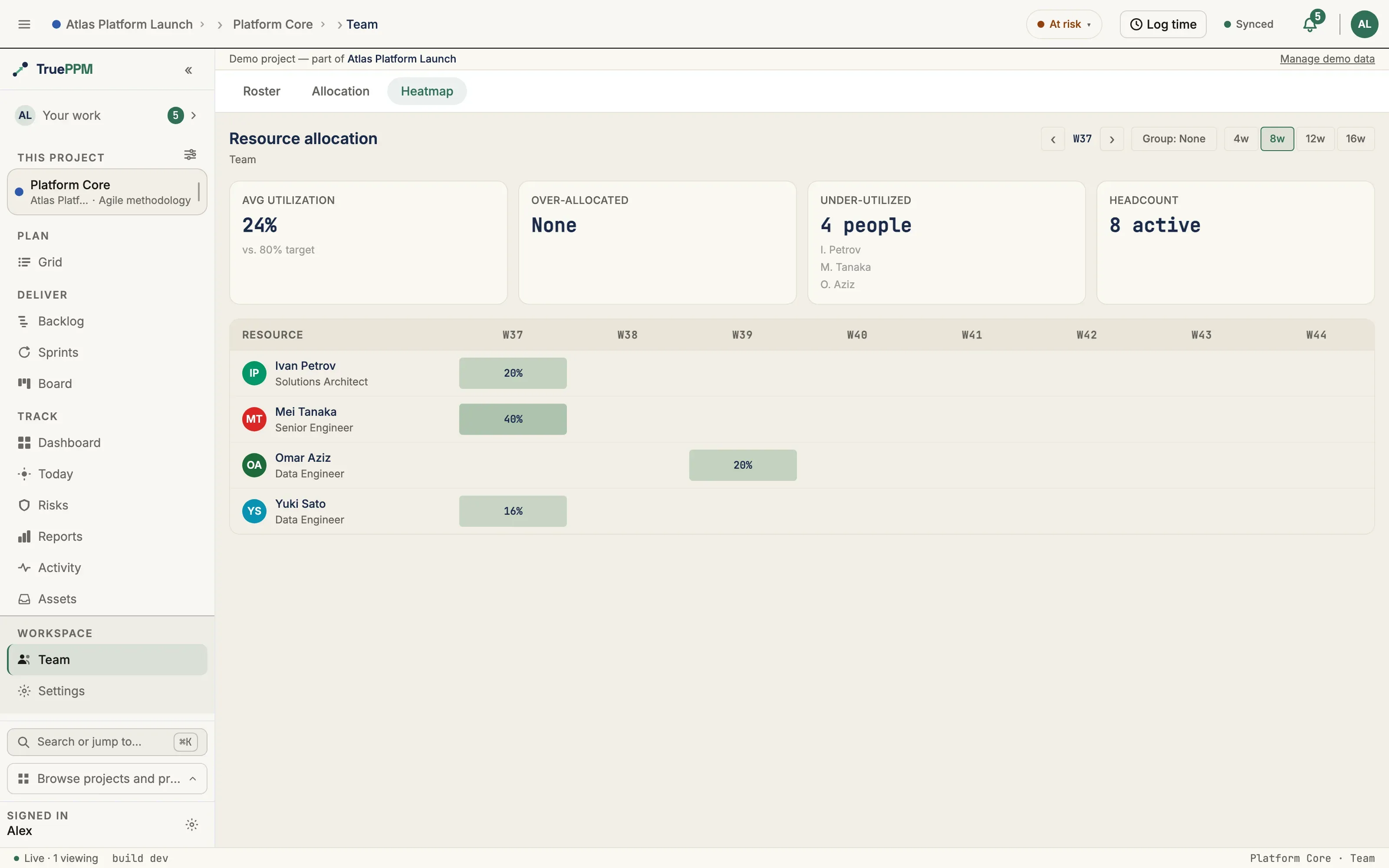Open notifications bell with badge
This screenshot has width=1389, height=868.
click(x=1310, y=24)
